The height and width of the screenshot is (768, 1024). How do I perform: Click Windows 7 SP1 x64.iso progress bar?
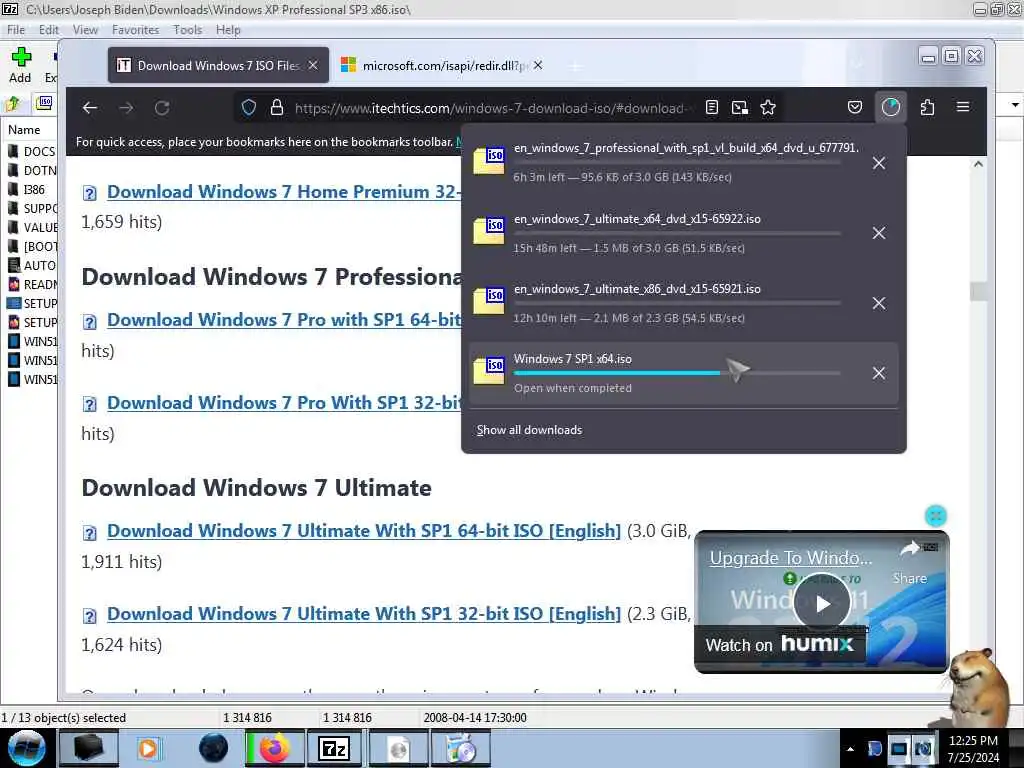click(677, 373)
